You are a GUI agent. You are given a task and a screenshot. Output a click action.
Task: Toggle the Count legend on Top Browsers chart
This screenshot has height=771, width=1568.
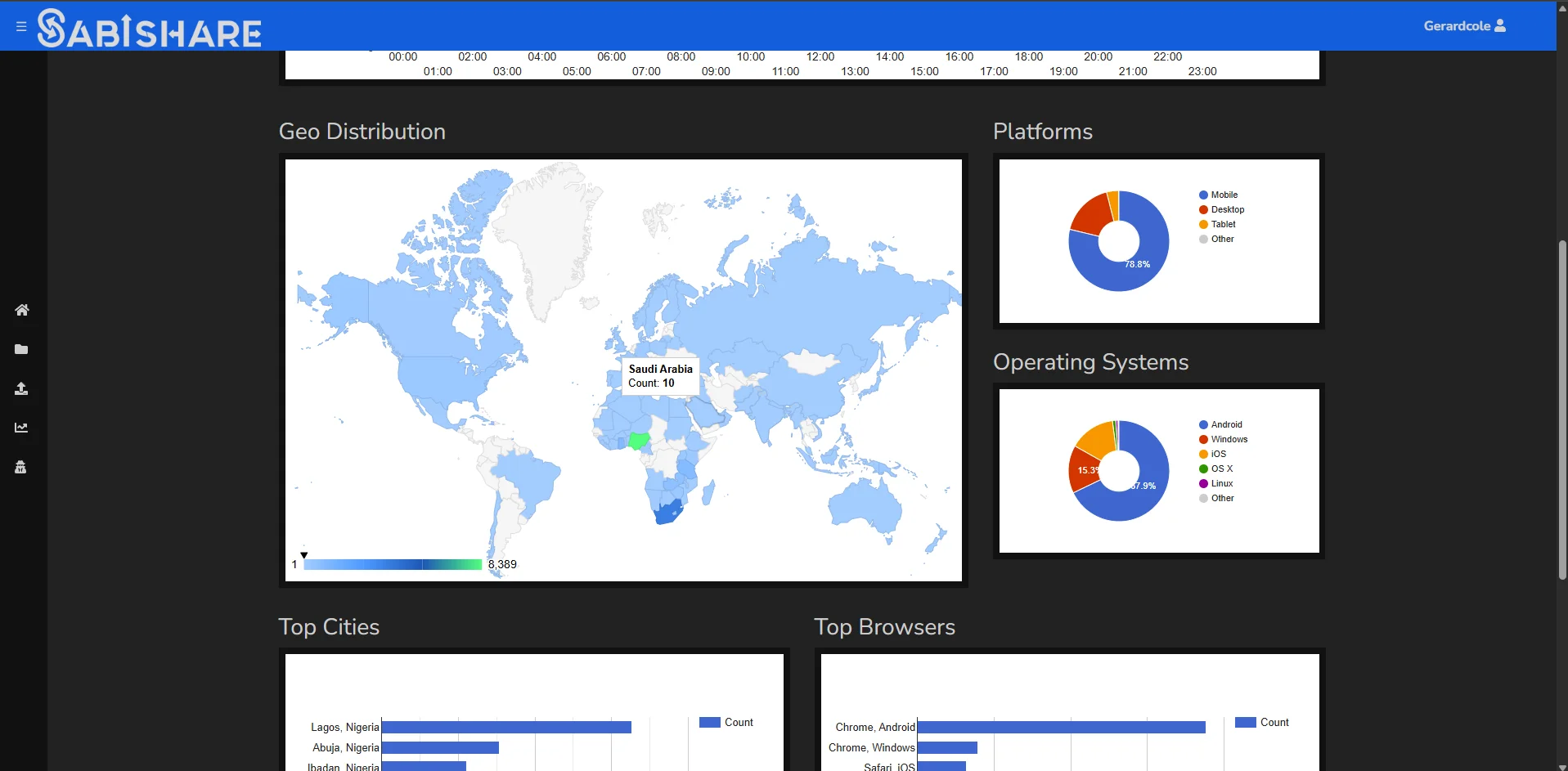click(1264, 722)
